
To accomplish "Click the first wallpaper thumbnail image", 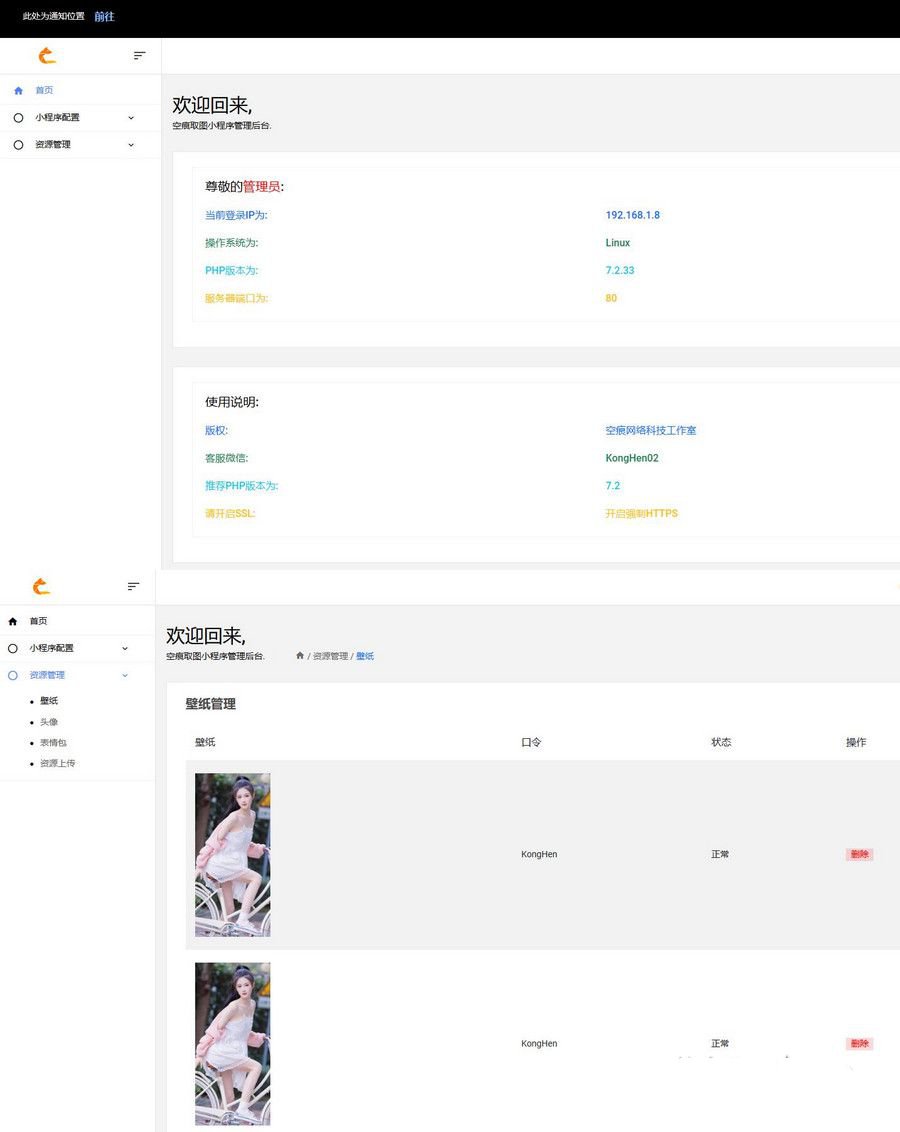I will point(232,854).
